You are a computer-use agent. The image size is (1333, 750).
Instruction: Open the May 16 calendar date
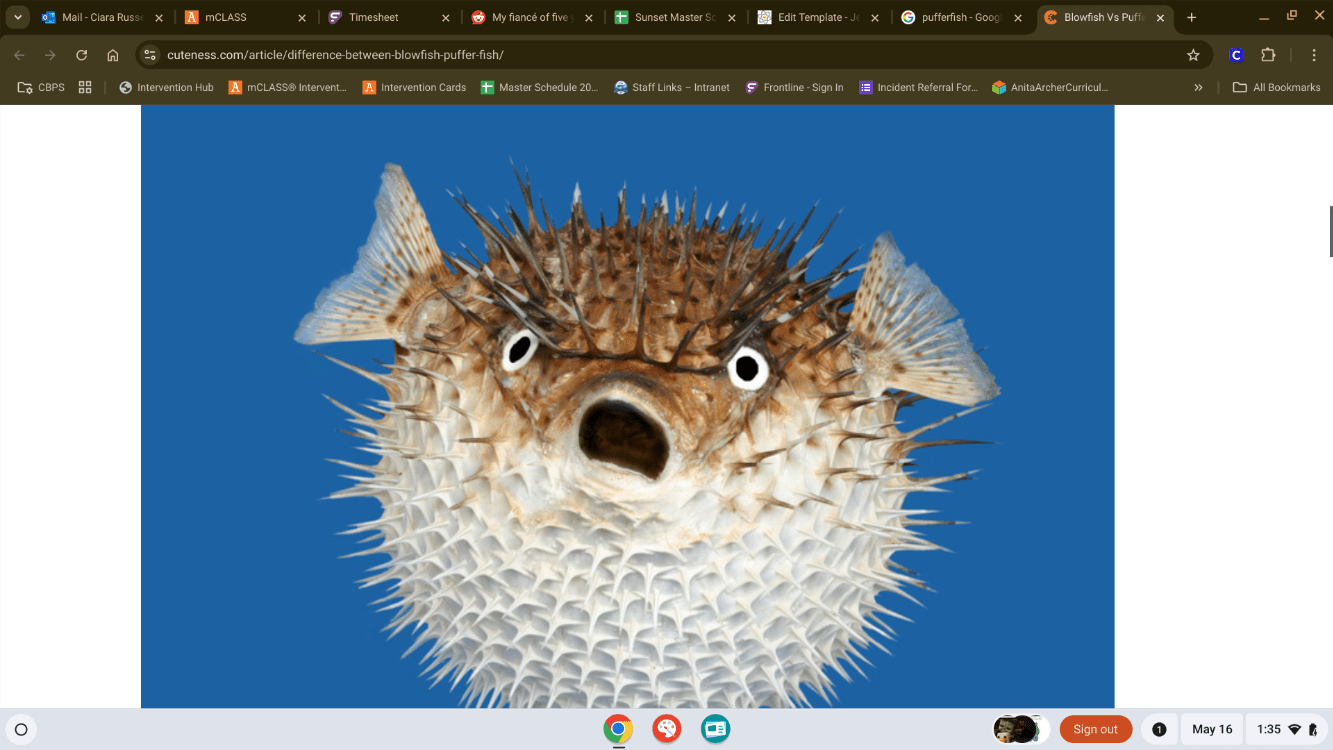(1212, 729)
